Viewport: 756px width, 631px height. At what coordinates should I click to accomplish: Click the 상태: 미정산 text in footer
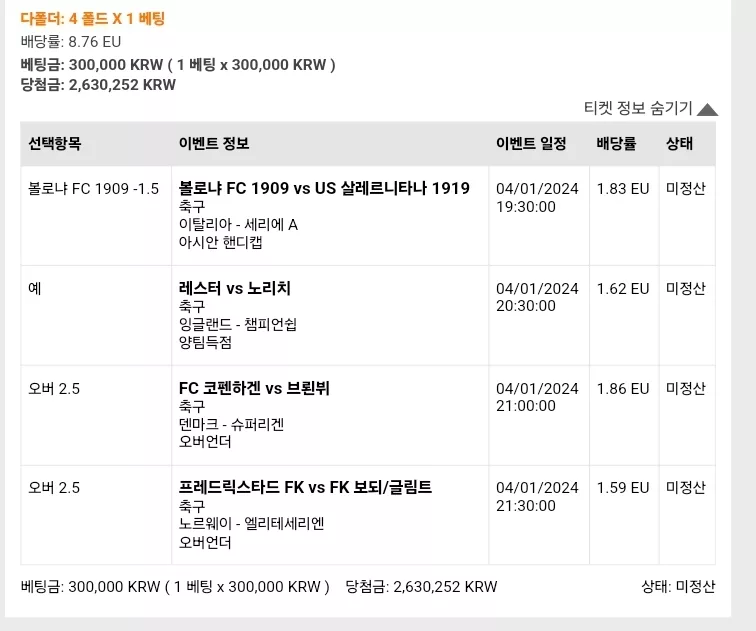click(x=678, y=587)
